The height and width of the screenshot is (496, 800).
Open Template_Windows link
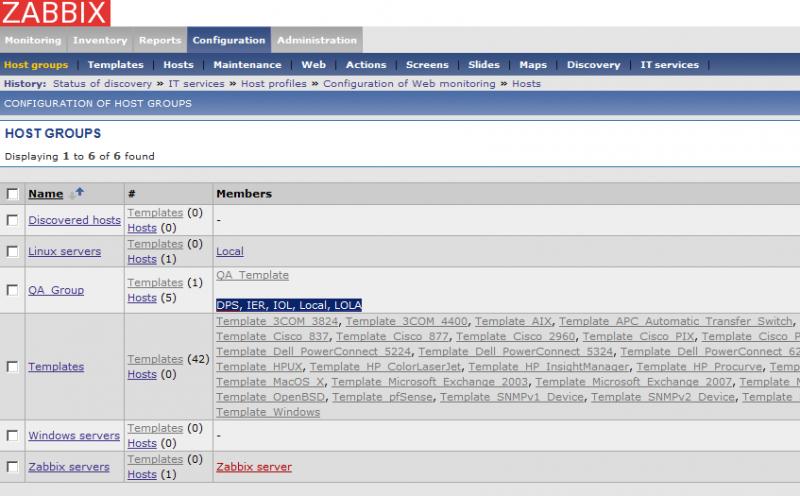point(268,412)
